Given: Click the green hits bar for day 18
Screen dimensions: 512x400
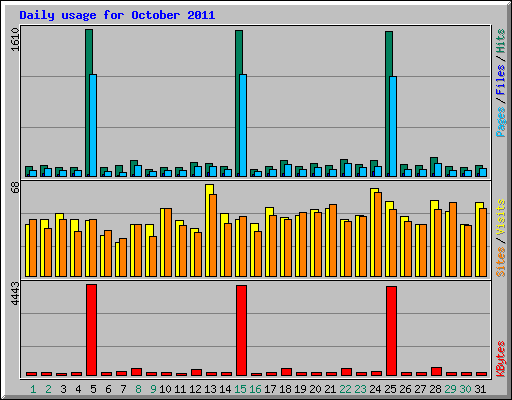Looking at the screenshot, I should (x=283, y=168).
